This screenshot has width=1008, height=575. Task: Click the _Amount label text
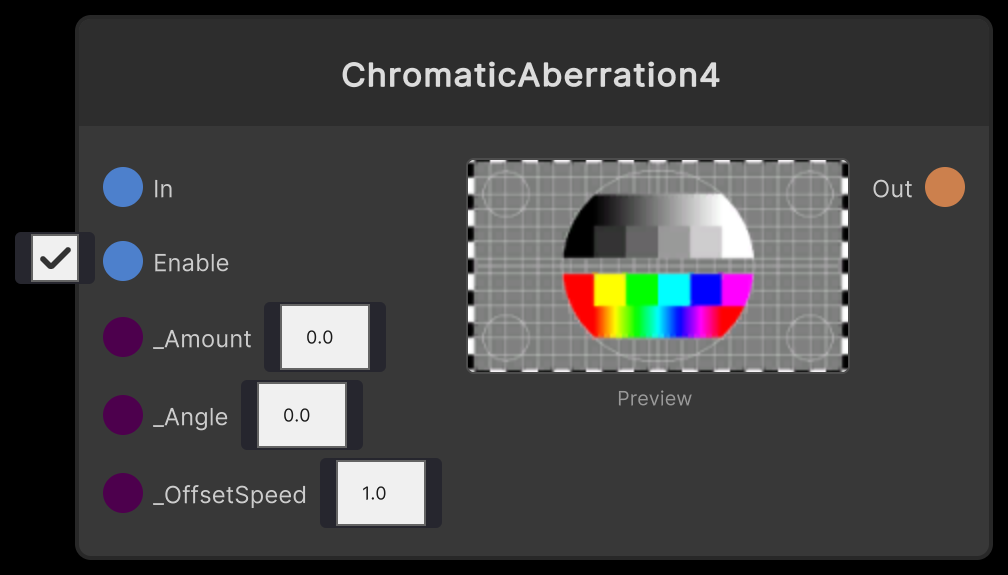(x=202, y=339)
